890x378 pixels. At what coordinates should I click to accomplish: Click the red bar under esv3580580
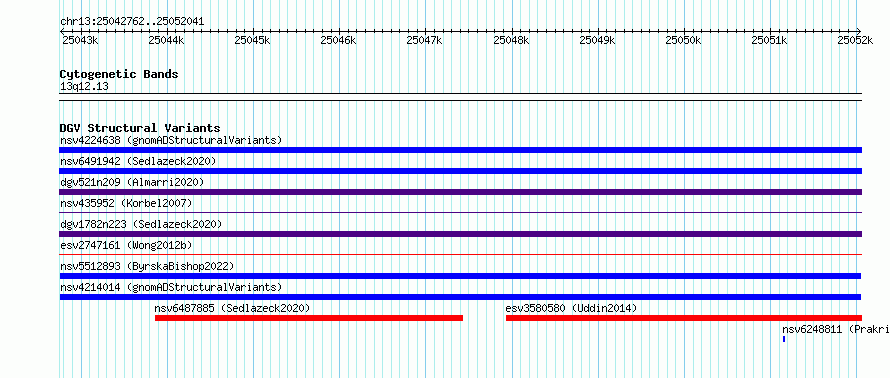pyautogui.click(x=684, y=318)
